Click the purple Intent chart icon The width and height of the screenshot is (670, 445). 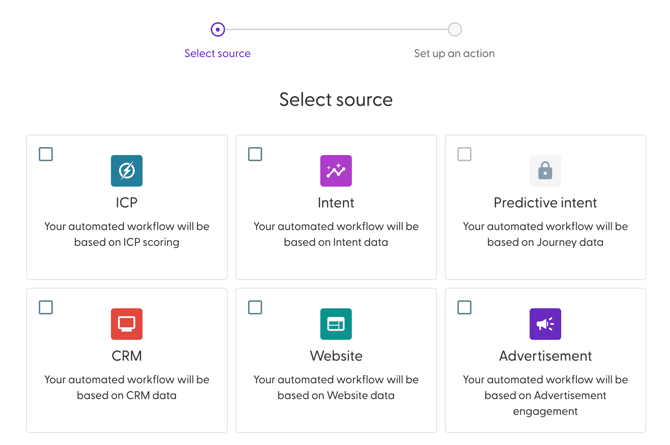pos(336,171)
